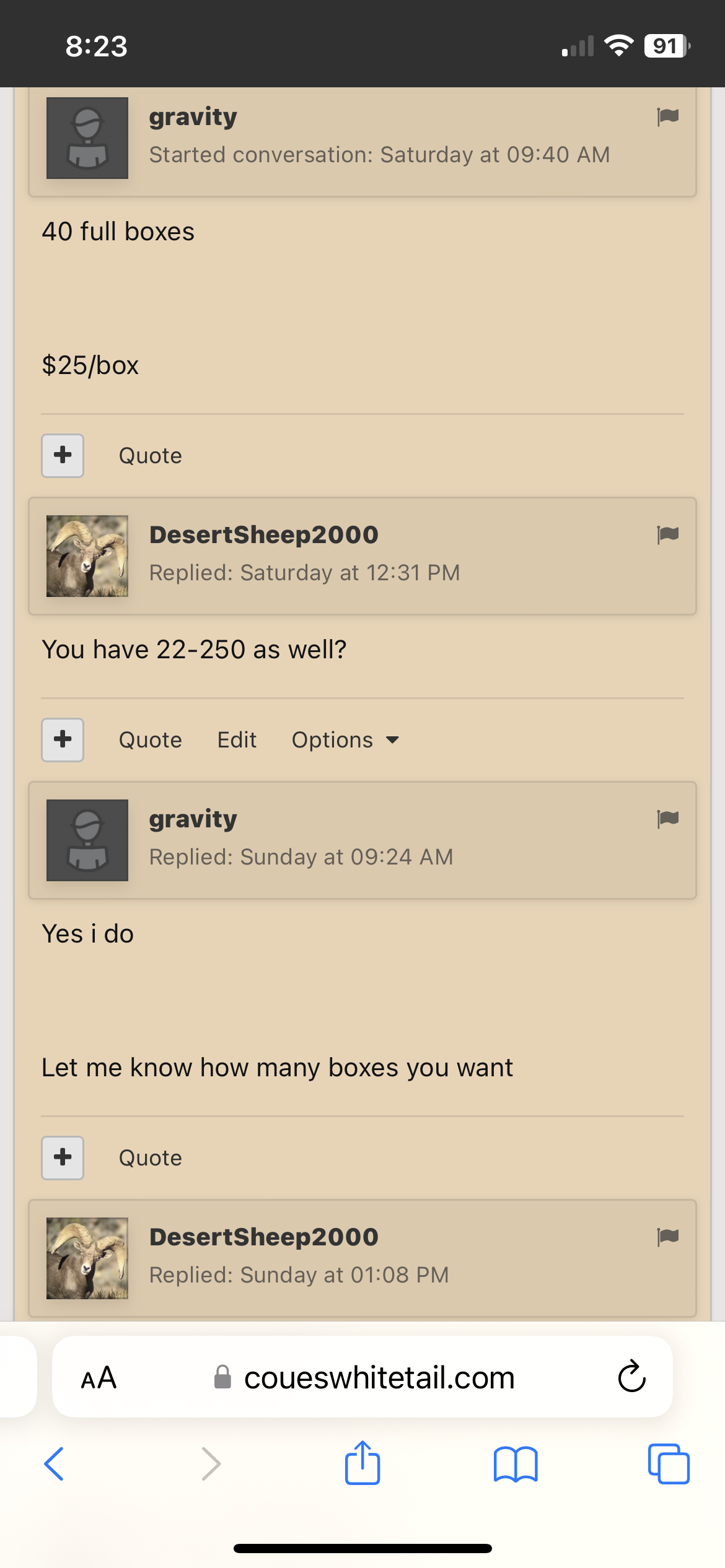Toggle multiquote plus on "40 full boxes" post
This screenshot has height=1568, width=725.
pyautogui.click(x=63, y=456)
